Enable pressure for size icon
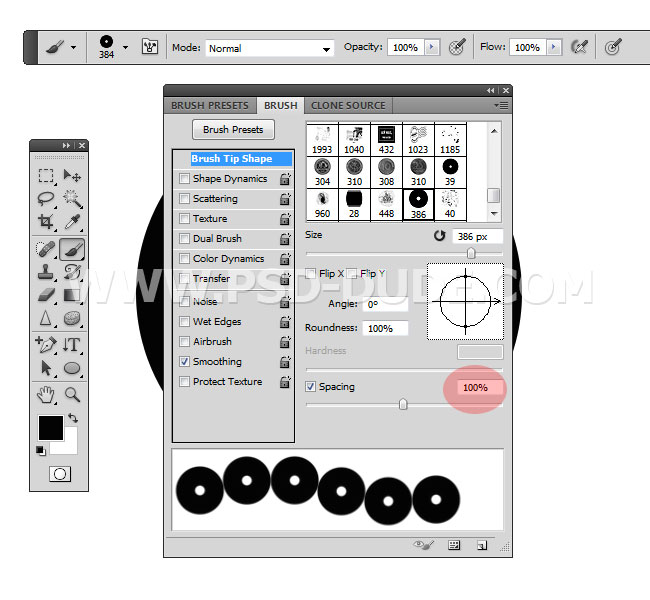This screenshot has width=650, height=600. 613,47
